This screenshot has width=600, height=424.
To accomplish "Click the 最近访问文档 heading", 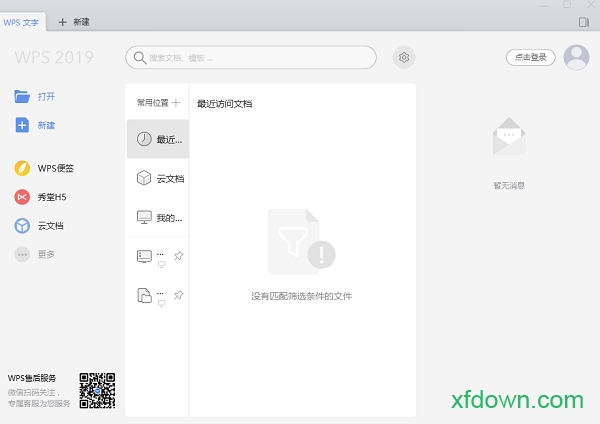I will 225,104.
